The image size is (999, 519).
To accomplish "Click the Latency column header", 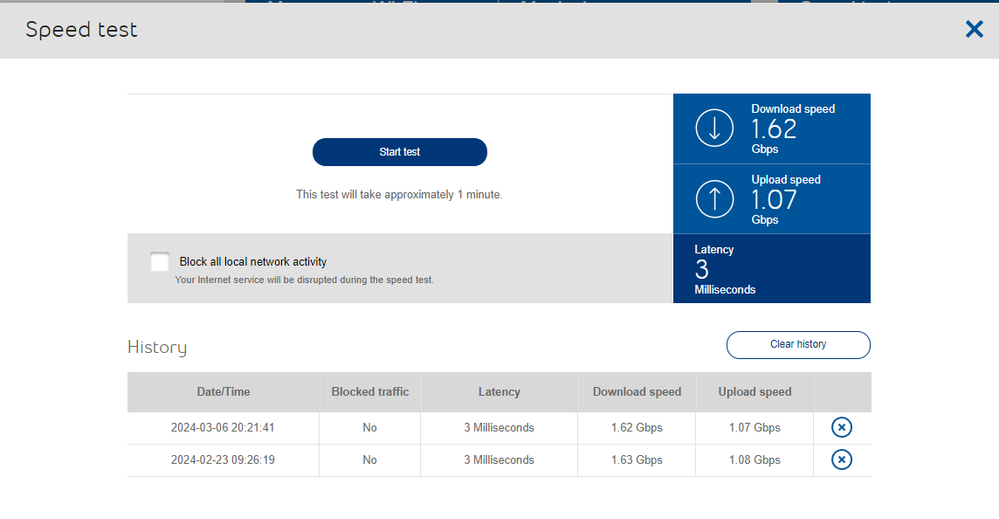I will pos(499,392).
